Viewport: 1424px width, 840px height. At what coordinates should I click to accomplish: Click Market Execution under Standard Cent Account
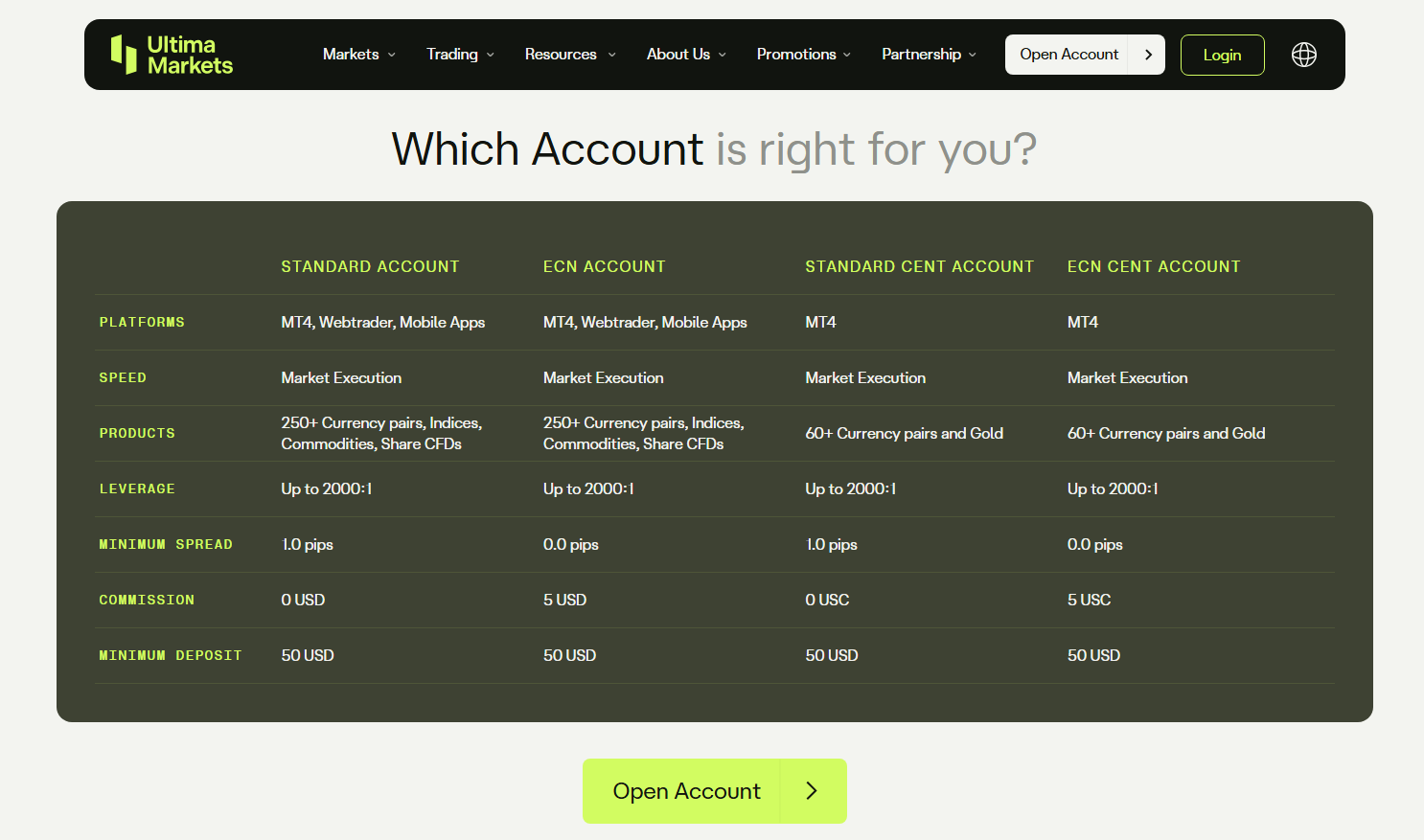865,377
